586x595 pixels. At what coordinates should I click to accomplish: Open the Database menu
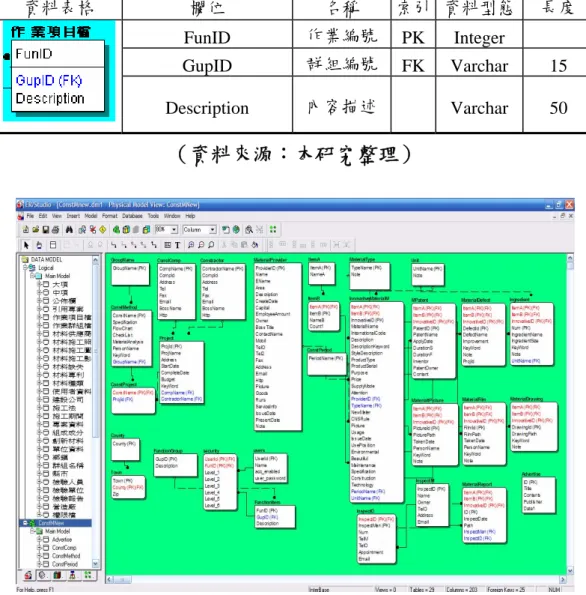(132, 216)
